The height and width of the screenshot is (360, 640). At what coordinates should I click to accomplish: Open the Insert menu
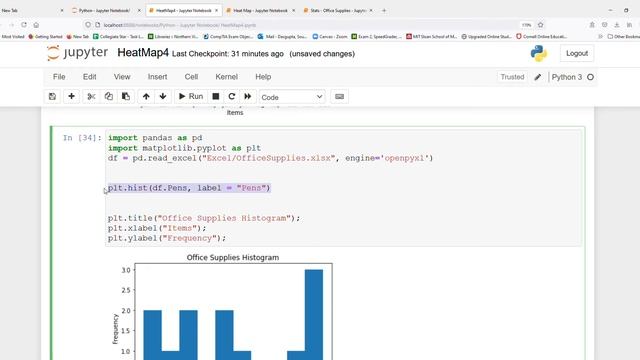coord(158,77)
